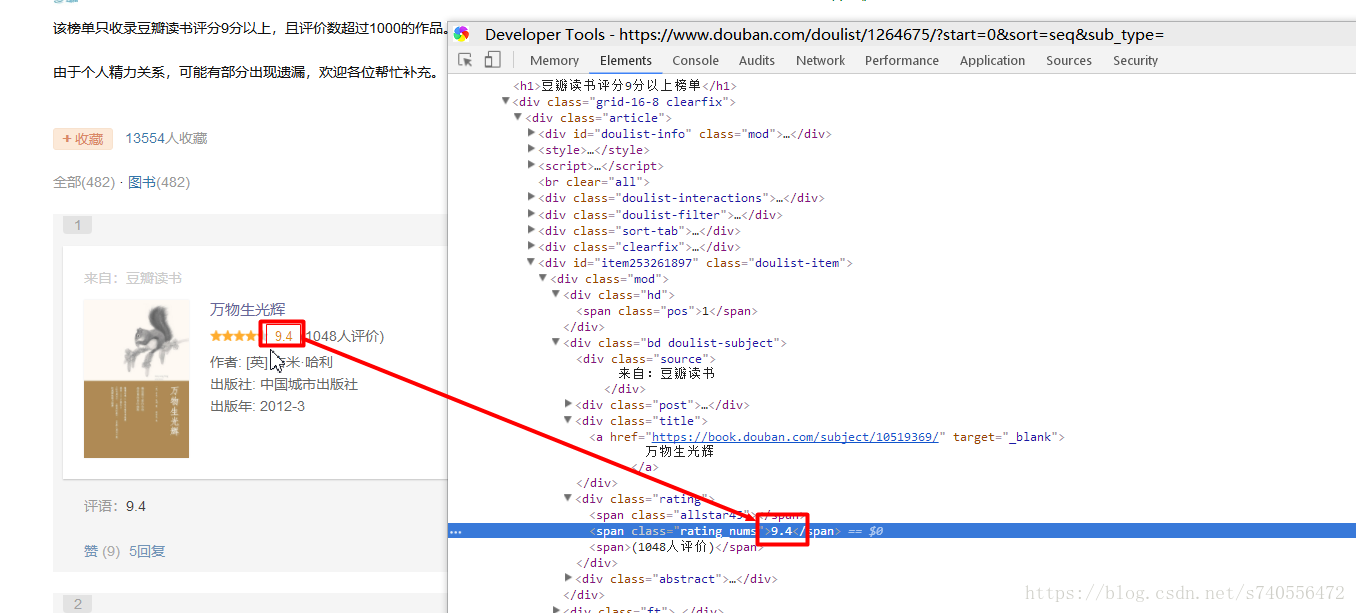This screenshot has width=1356, height=613.
Task: Collapse the div class title node
Action: click(568, 421)
